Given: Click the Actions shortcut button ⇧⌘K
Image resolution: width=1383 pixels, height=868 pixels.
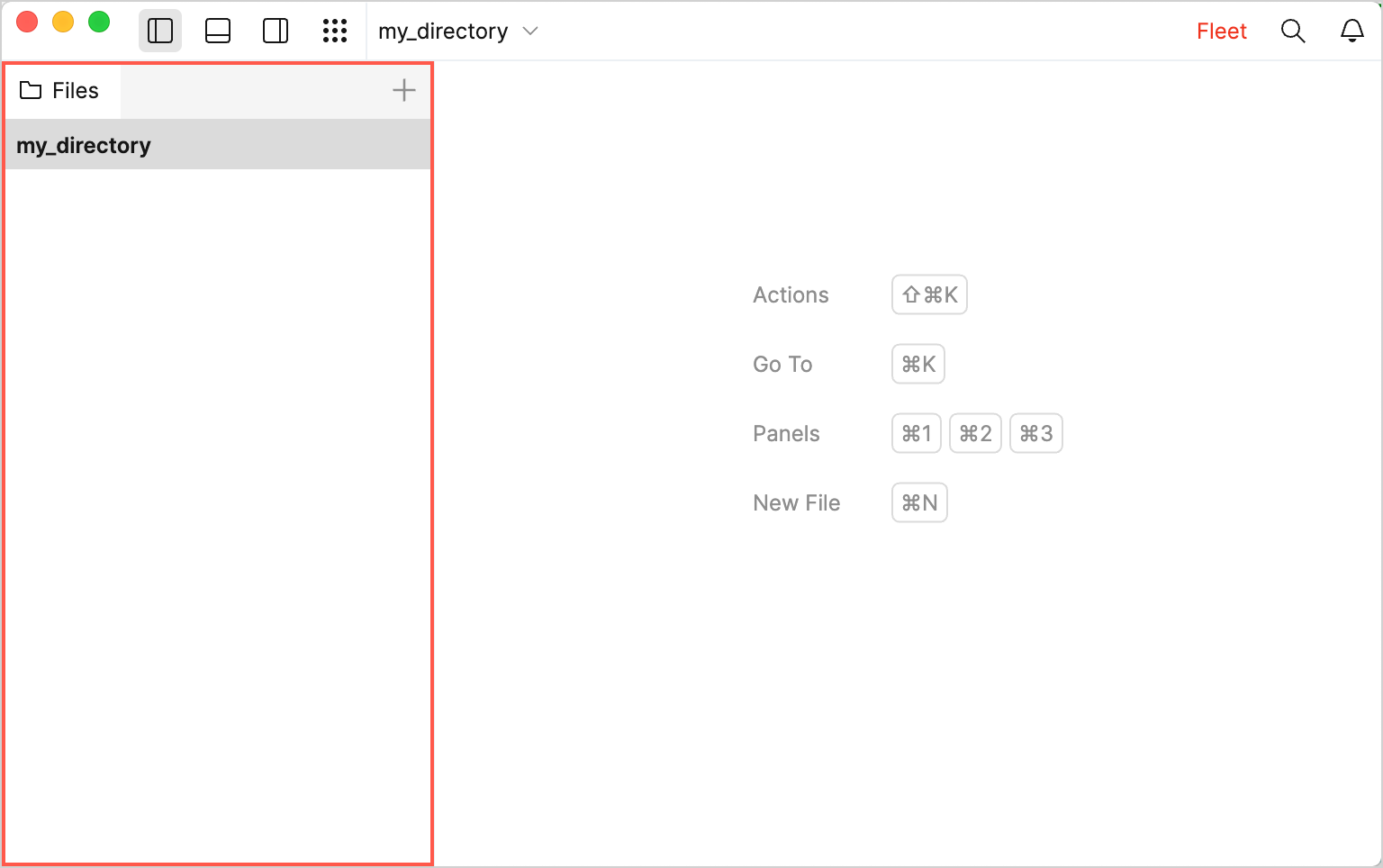Looking at the screenshot, I should pyautogui.click(x=928, y=294).
